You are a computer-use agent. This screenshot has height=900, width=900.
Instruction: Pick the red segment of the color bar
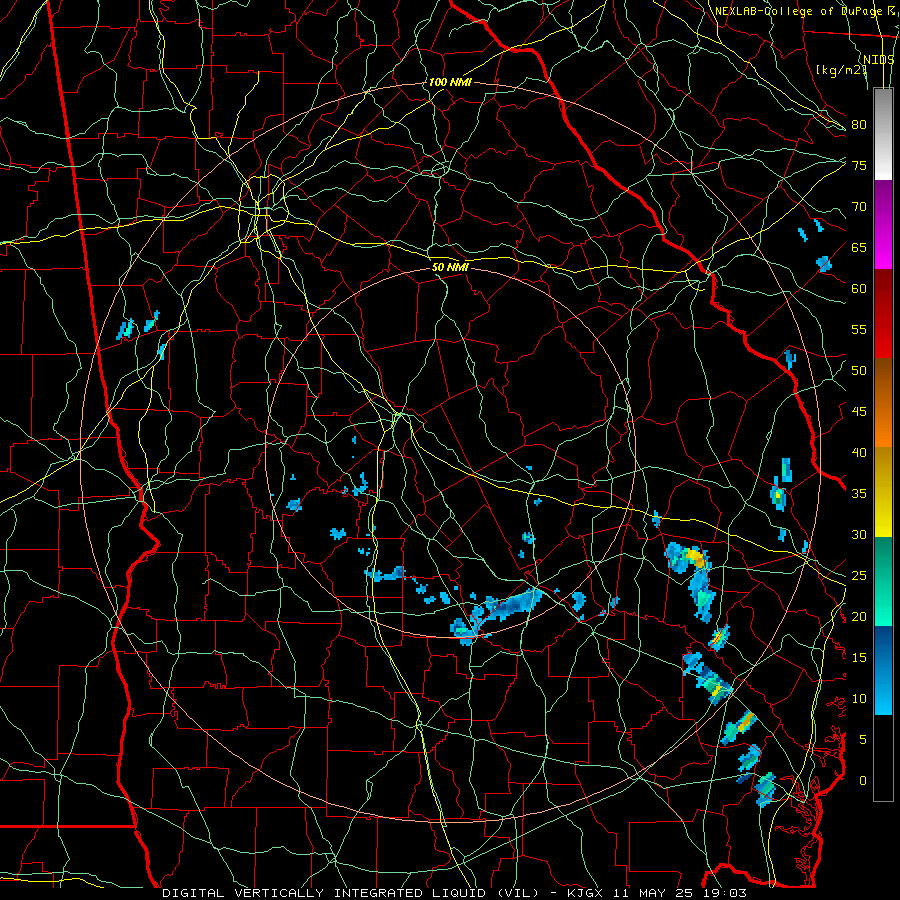(883, 314)
